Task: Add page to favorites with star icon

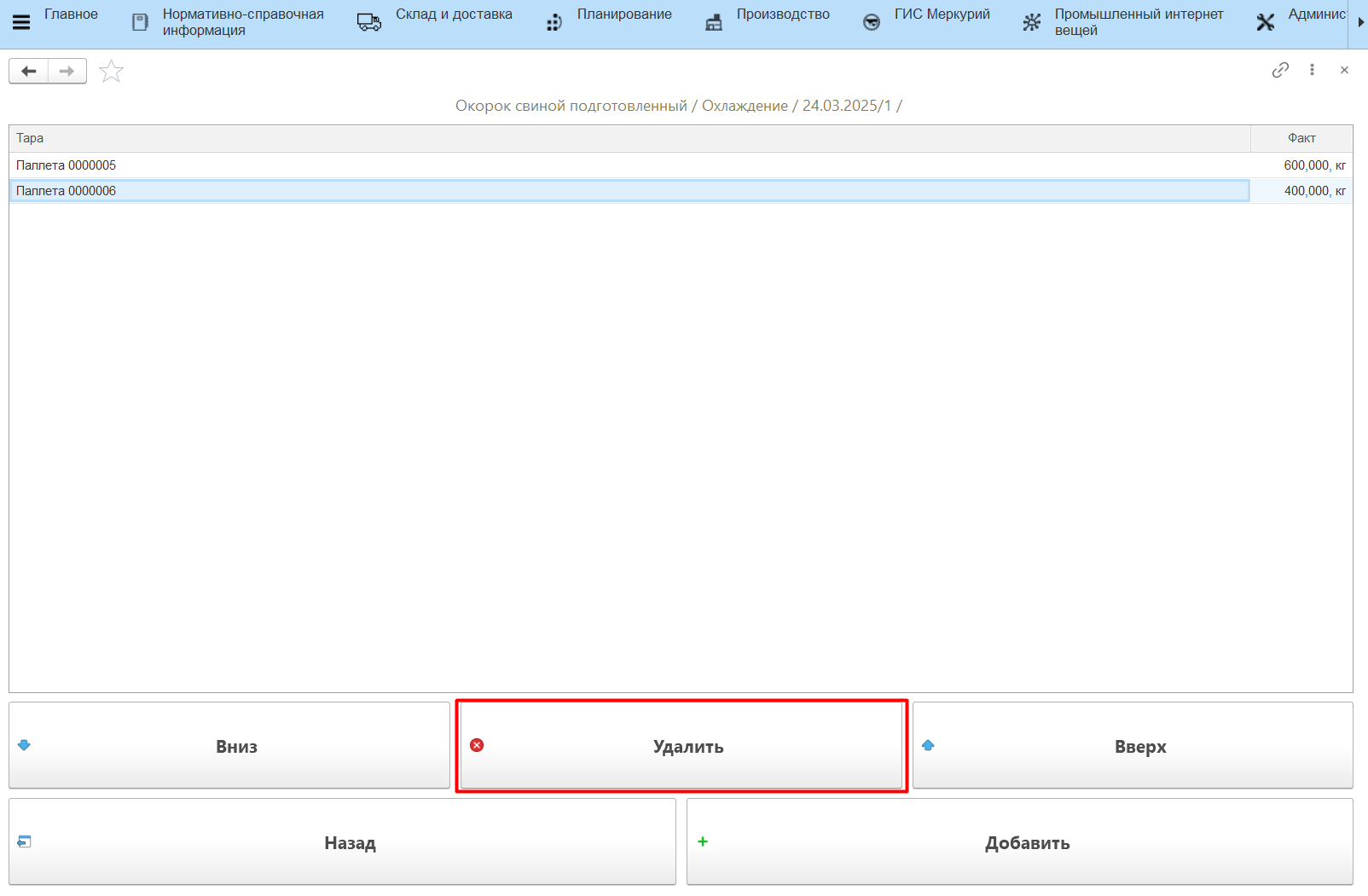Action: tap(112, 72)
